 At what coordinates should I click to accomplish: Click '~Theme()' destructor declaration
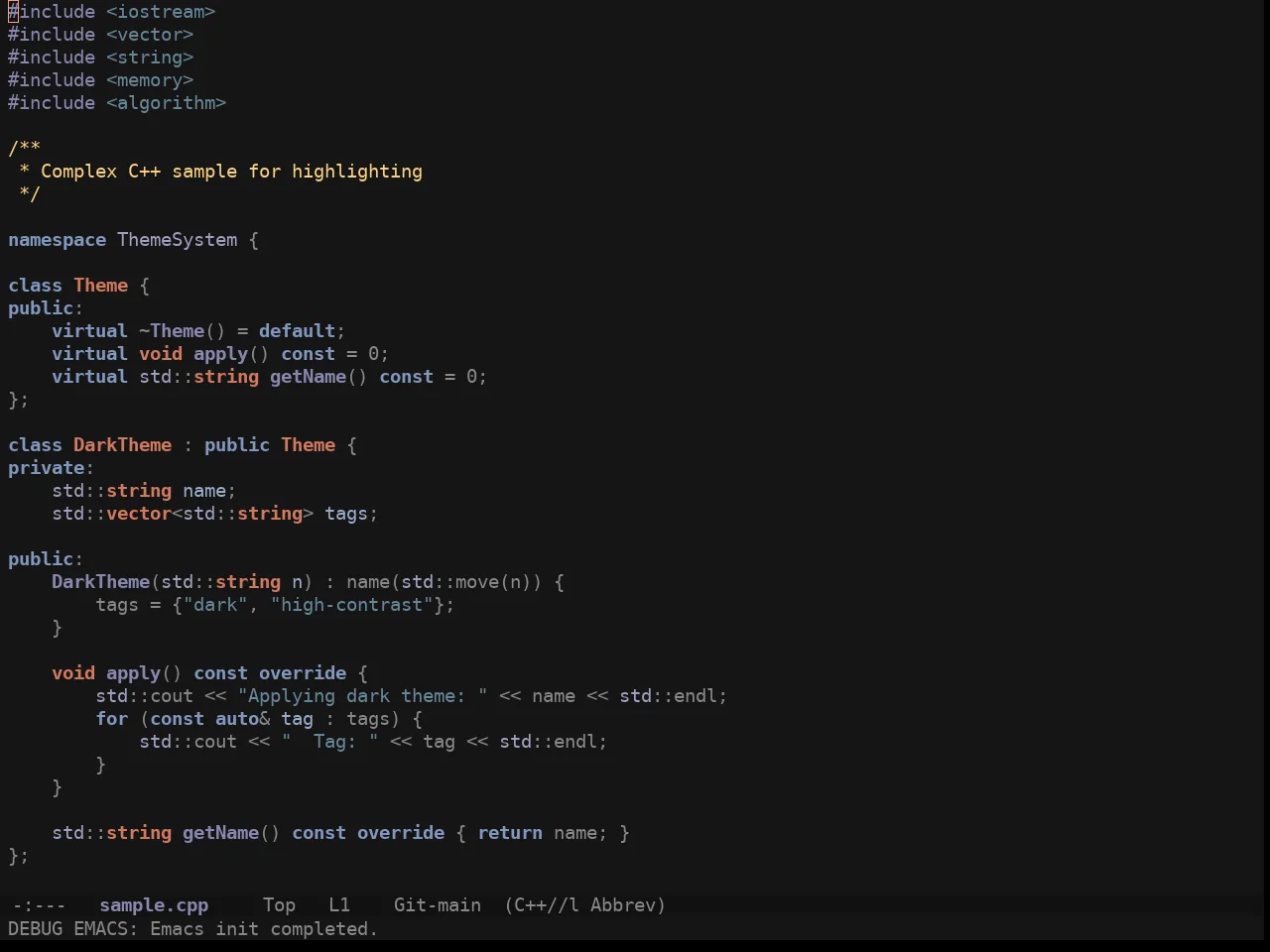pos(183,331)
